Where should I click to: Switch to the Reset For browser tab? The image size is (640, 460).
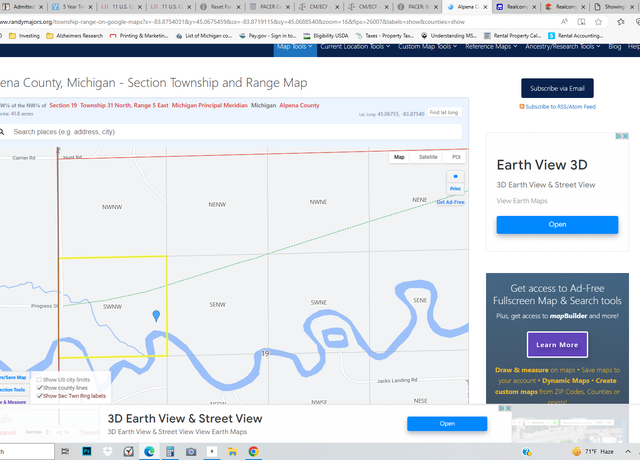[x=220, y=7]
